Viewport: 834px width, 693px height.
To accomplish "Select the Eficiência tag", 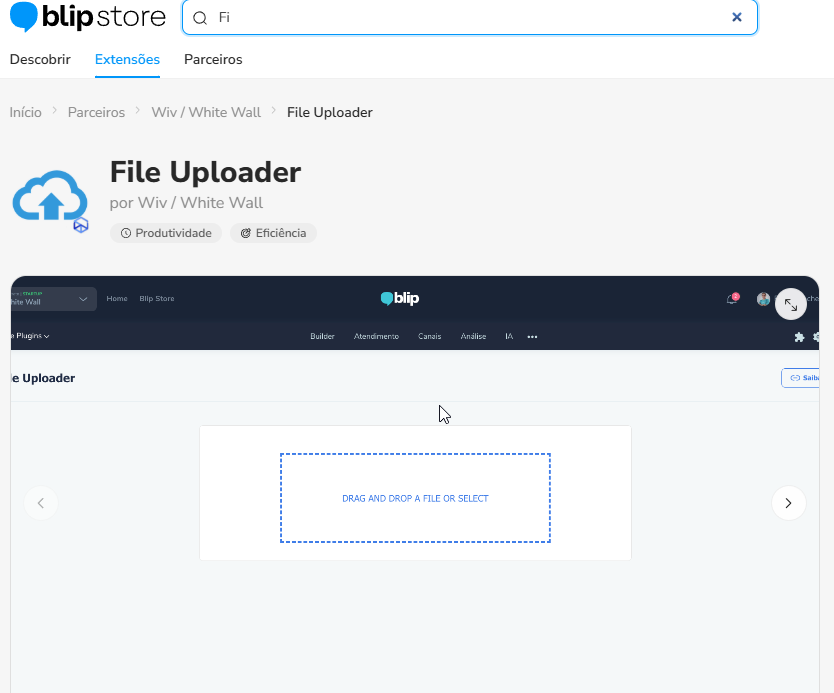I will (273, 233).
